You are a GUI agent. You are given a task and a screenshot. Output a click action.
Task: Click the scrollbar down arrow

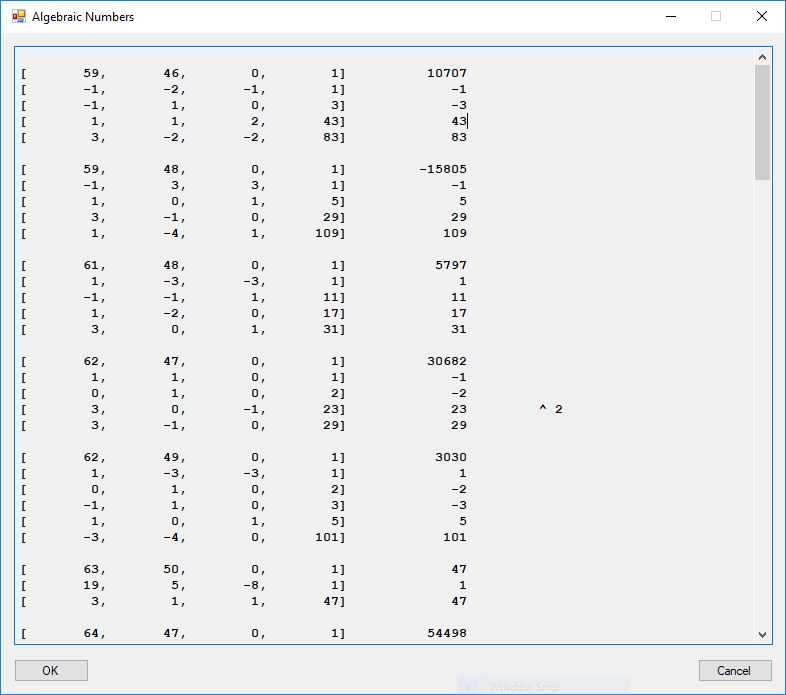(x=763, y=634)
